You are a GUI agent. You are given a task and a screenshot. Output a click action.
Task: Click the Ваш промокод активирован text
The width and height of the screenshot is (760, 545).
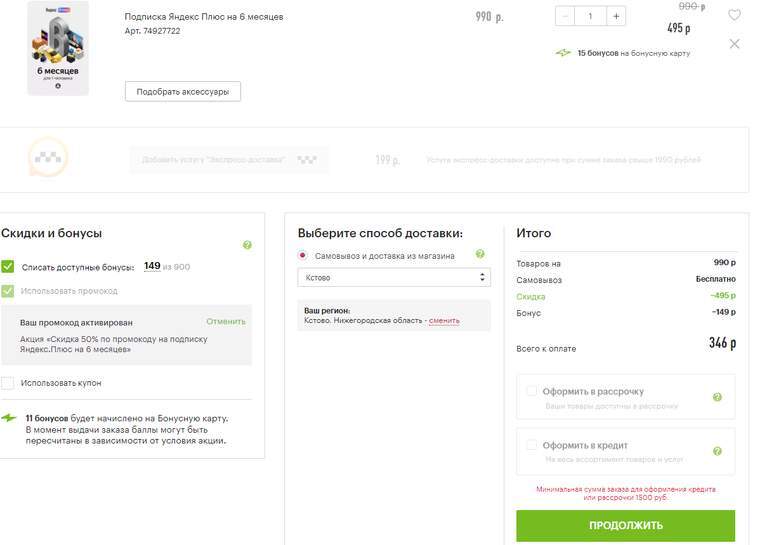(76, 323)
